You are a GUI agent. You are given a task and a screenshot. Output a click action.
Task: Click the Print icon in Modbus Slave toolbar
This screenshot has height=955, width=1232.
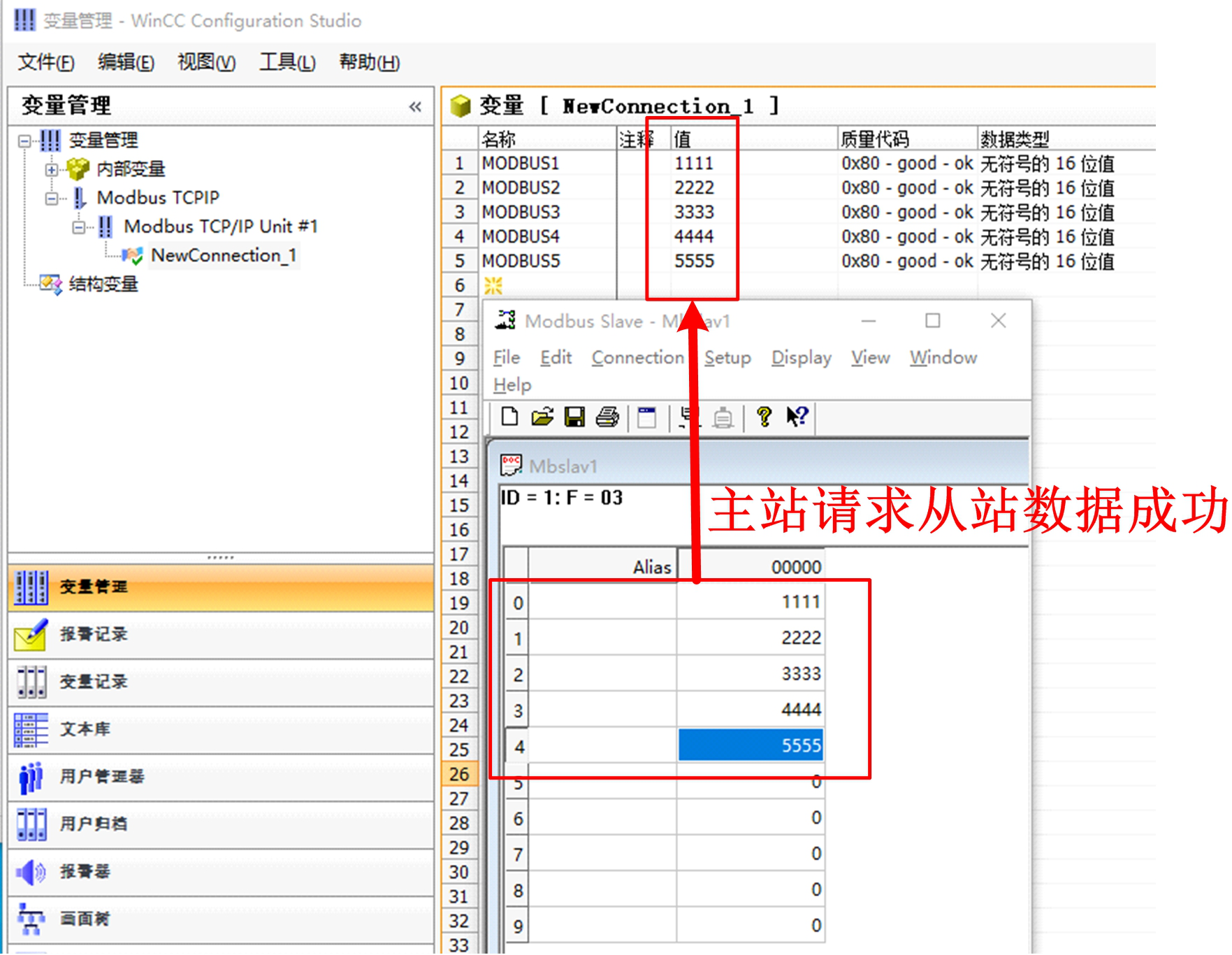pos(607,417)
